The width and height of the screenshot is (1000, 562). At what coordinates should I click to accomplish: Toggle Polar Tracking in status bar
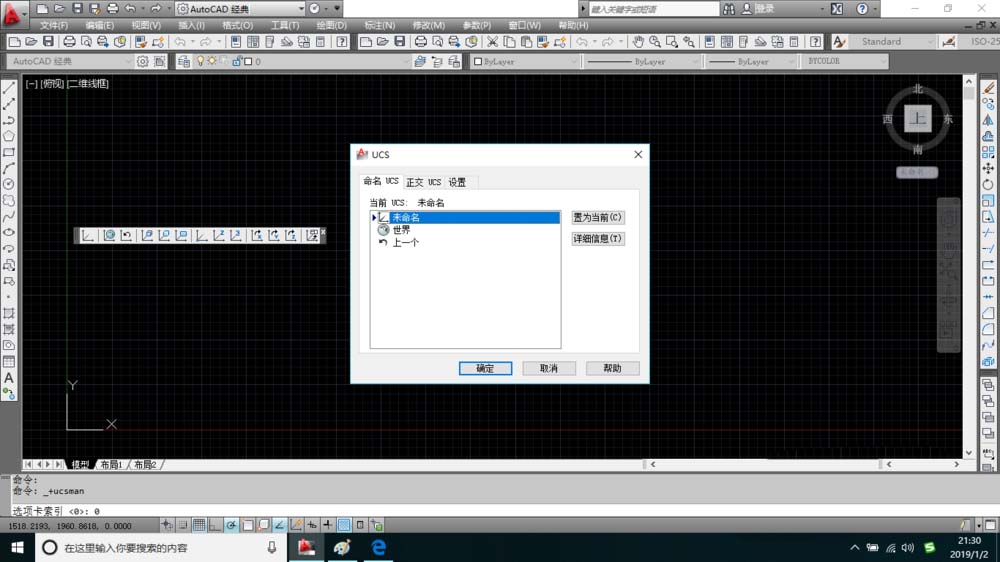231,525
